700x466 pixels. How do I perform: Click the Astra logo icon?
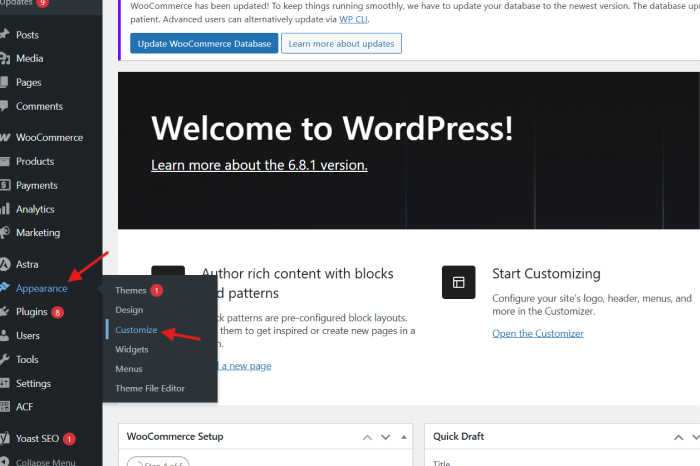[4, 264]
